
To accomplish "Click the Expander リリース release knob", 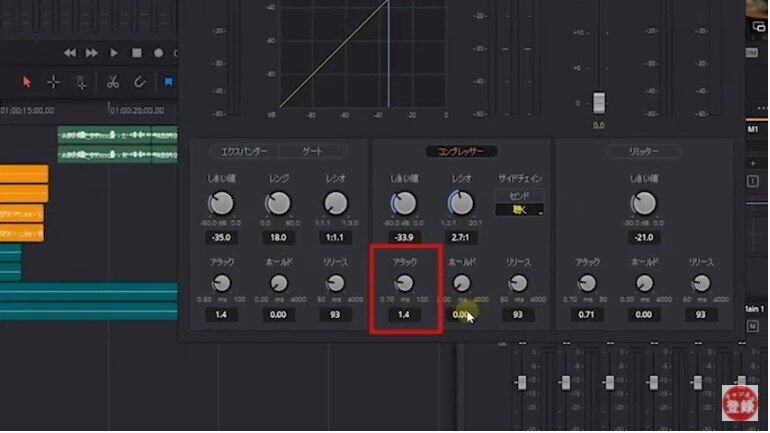I will pos(335,283).
